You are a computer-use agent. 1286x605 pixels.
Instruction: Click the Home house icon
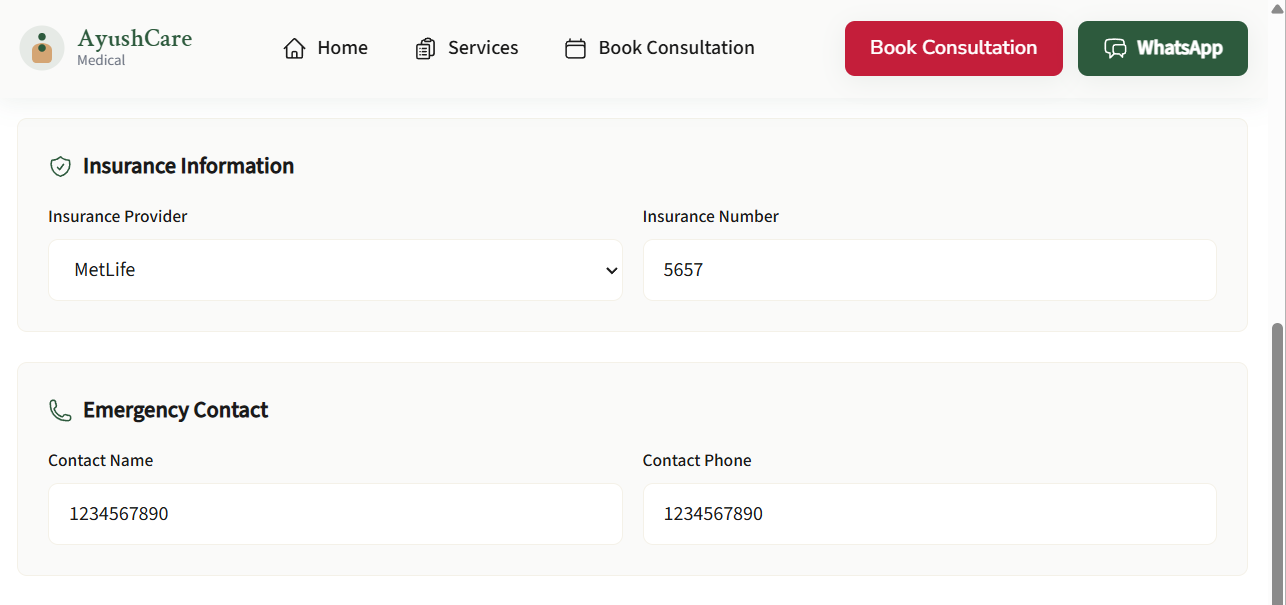[x=294, y=48]
